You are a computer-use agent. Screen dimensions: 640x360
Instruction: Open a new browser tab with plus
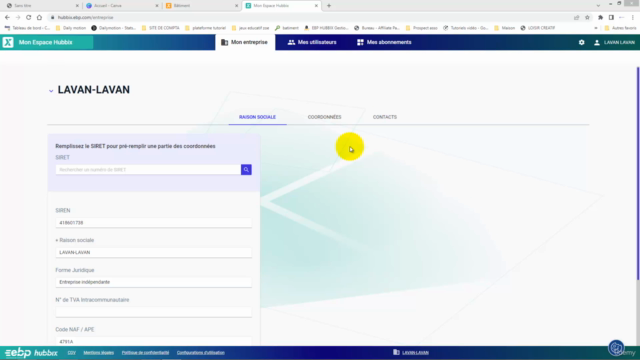(329, 6)
